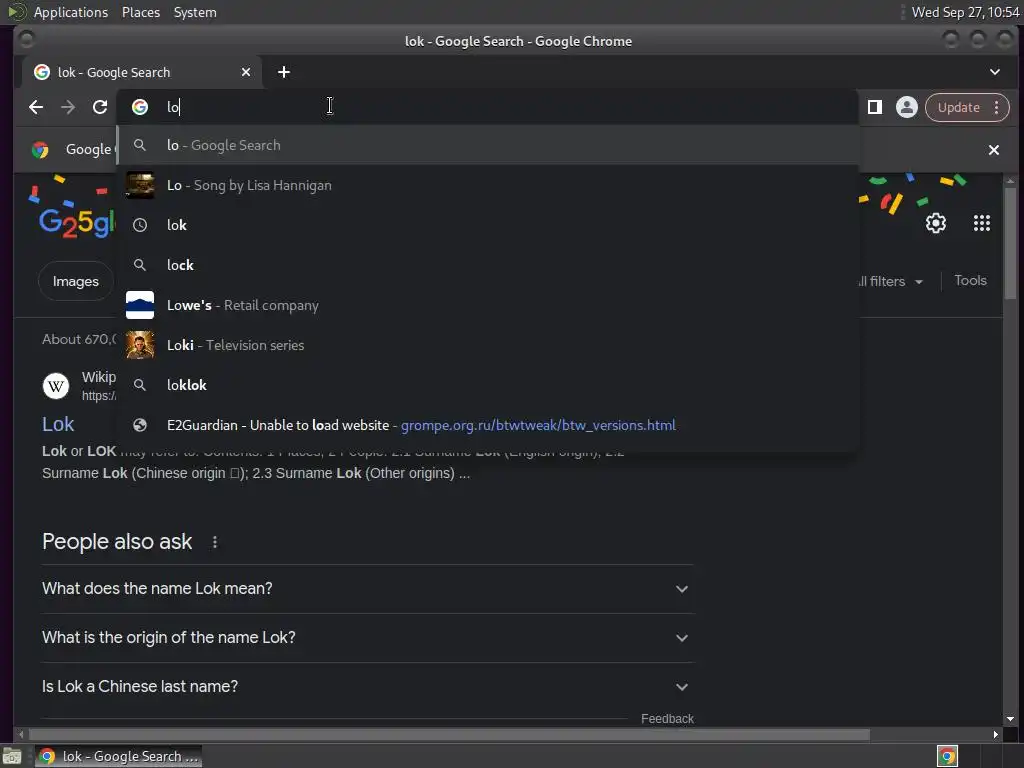
Task: Switch to the Images filter
Action: point(76,281)
